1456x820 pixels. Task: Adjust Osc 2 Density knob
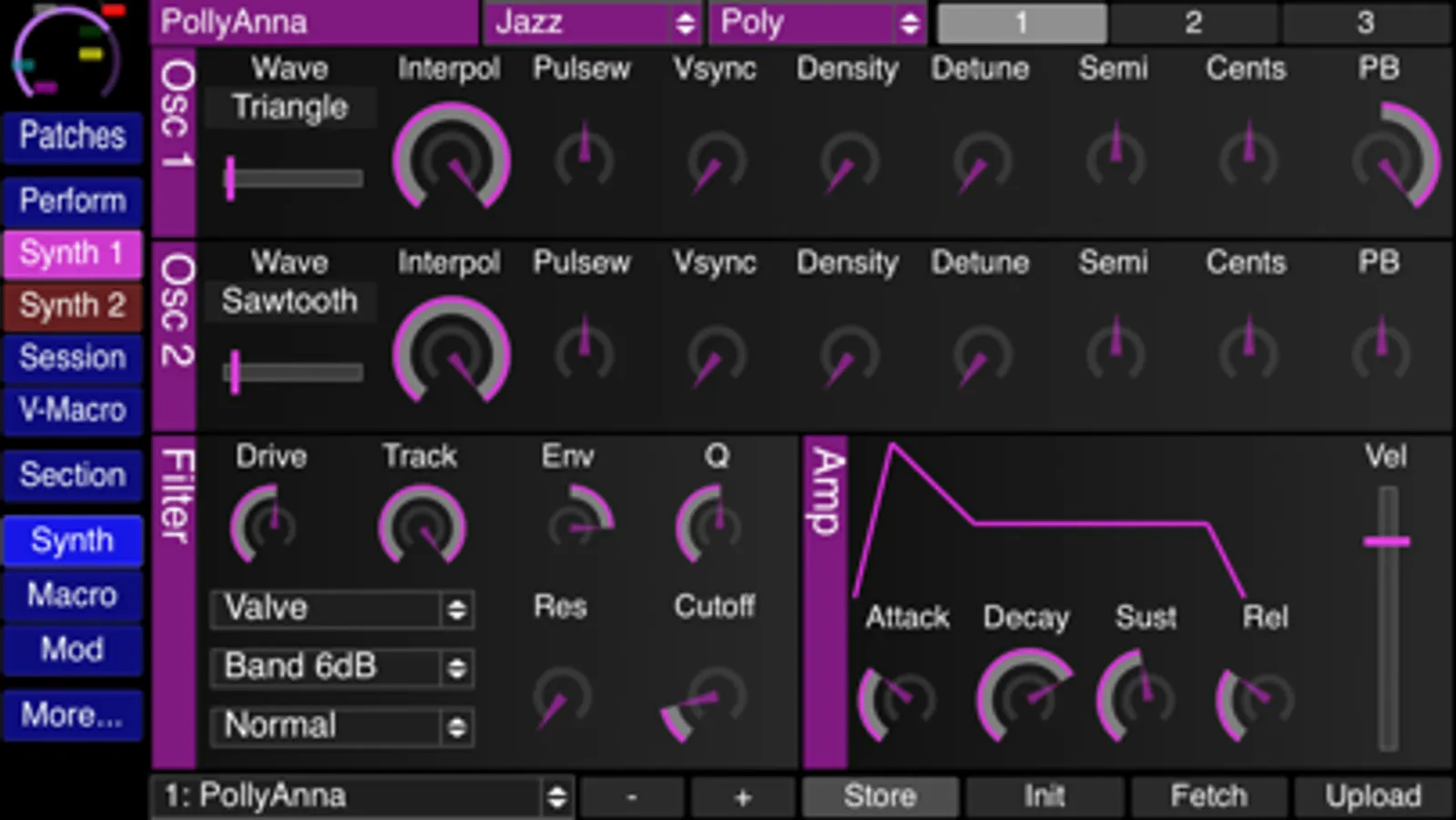(849, 356)
